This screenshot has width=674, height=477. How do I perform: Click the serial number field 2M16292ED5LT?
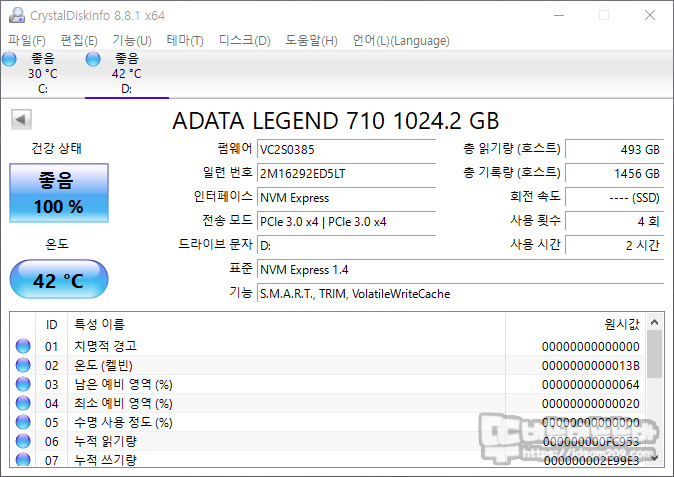(346, 174)
